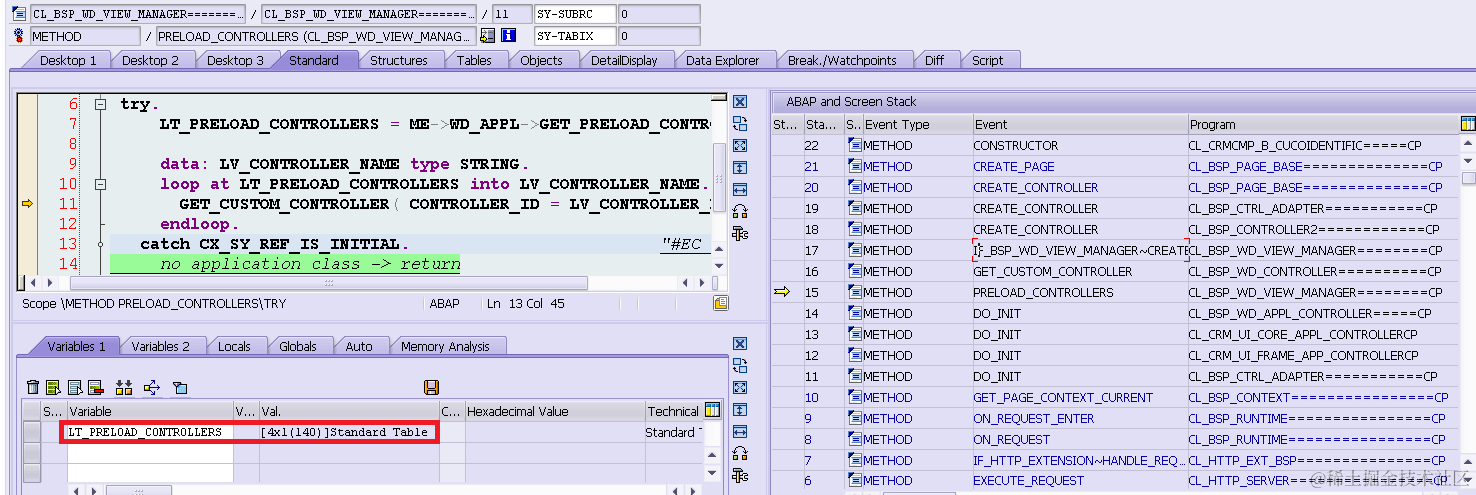Image resolution: width=1476 pixels, height=495 pixels.
Task: Click the LT_PRELOAD_CONTROLLERS variable cell
Action: (x=149, y=432)
